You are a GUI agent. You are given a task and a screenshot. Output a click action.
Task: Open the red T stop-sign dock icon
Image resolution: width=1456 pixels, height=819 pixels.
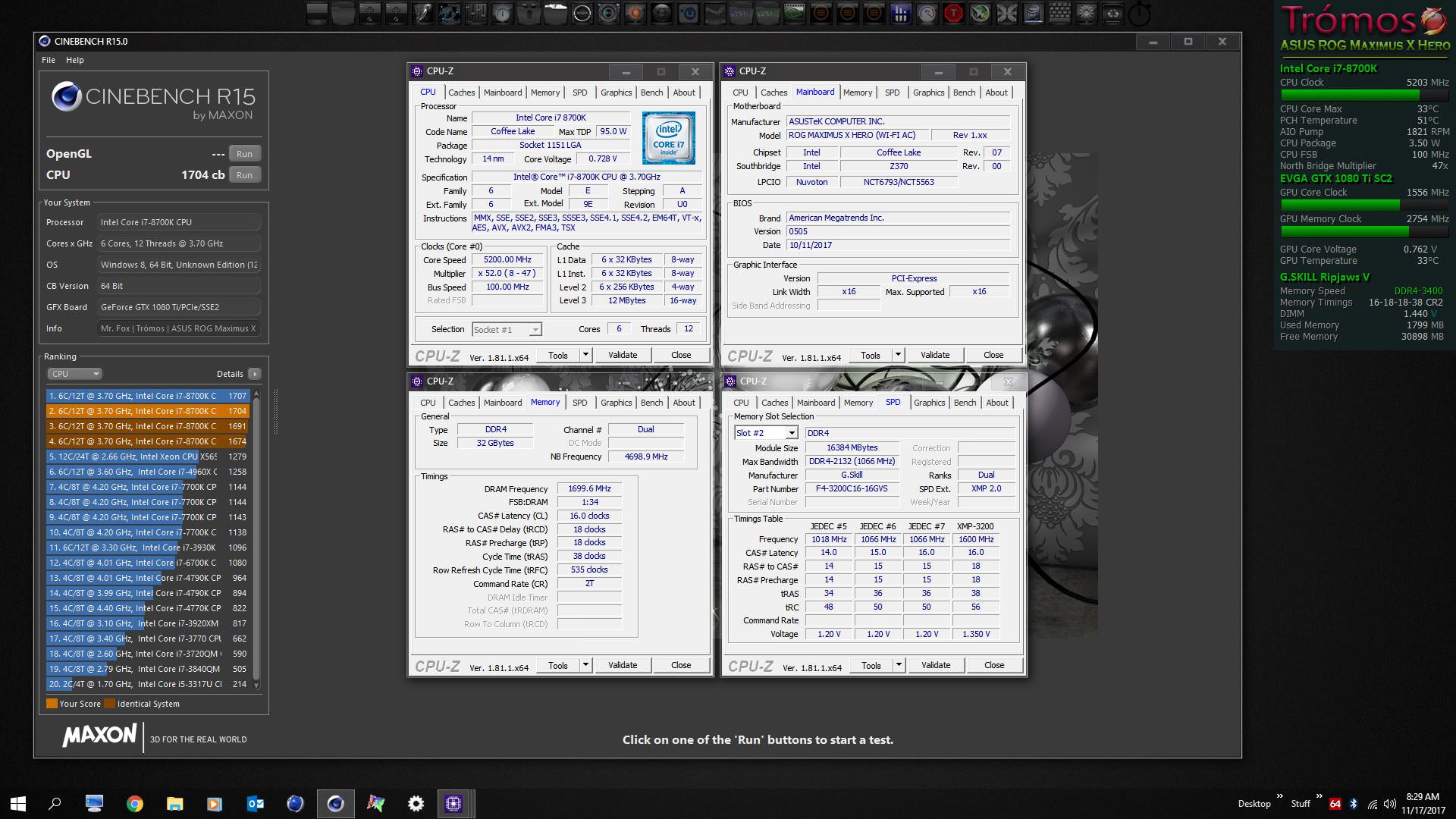click(953, 13)
